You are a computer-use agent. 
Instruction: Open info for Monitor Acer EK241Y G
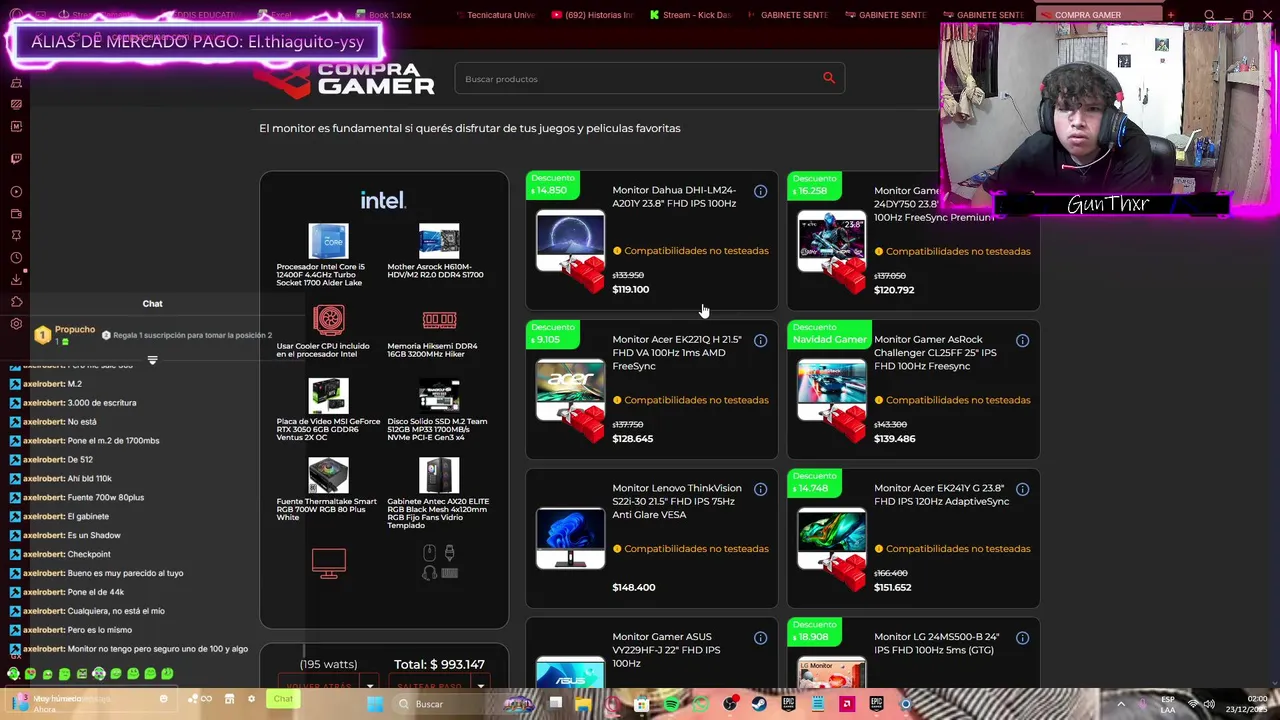tap(1022, 489)
